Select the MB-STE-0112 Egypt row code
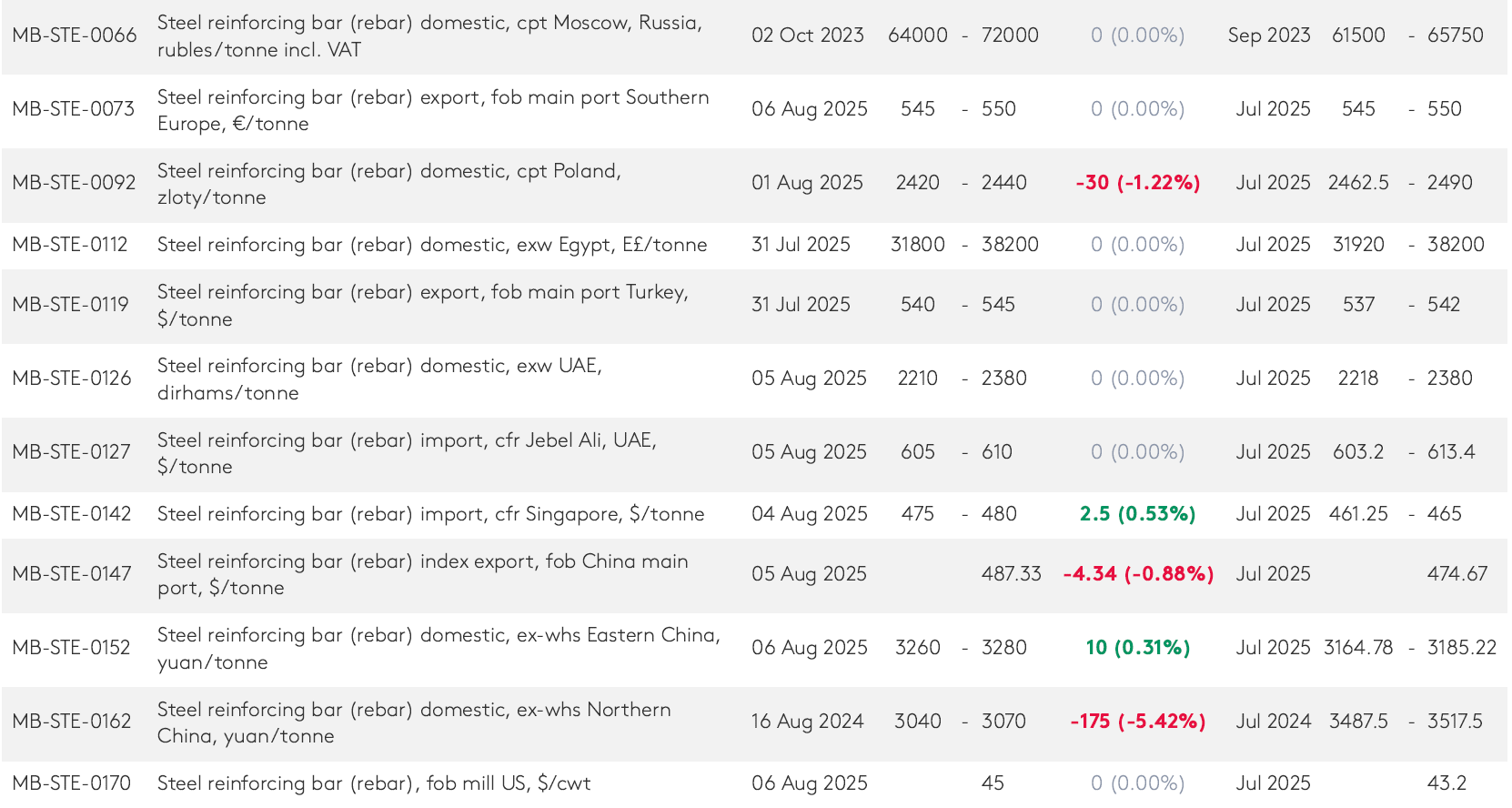The image size is (1512, 808). click(70, 245)
